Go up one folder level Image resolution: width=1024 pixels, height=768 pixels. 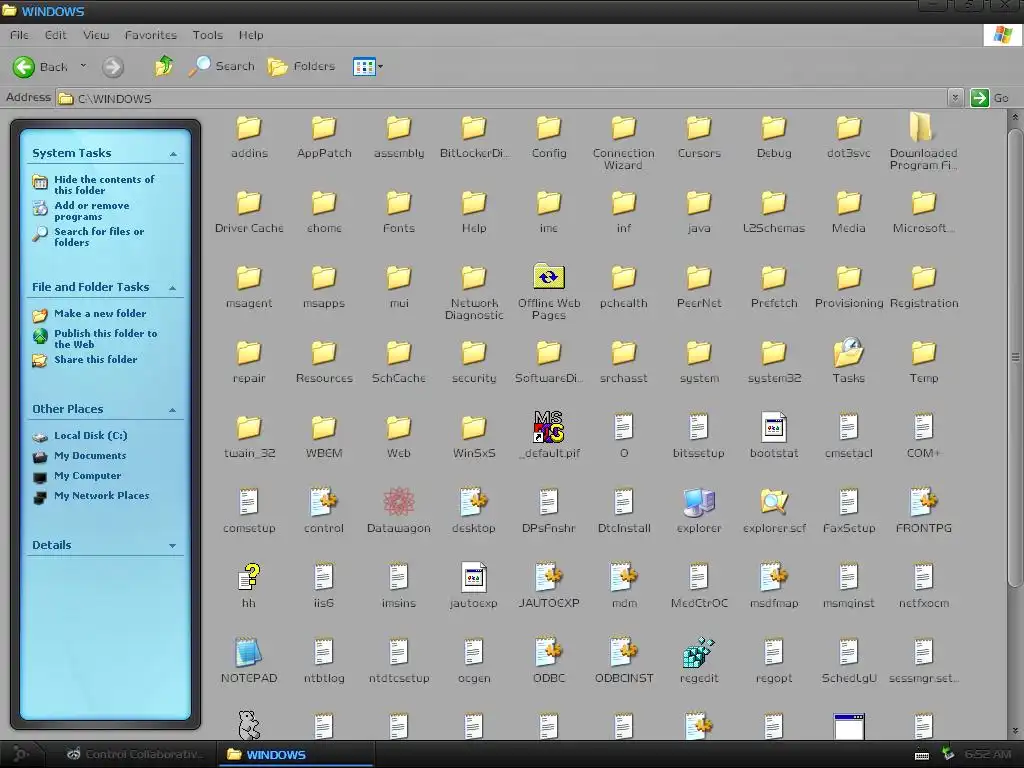click(164, 66)
